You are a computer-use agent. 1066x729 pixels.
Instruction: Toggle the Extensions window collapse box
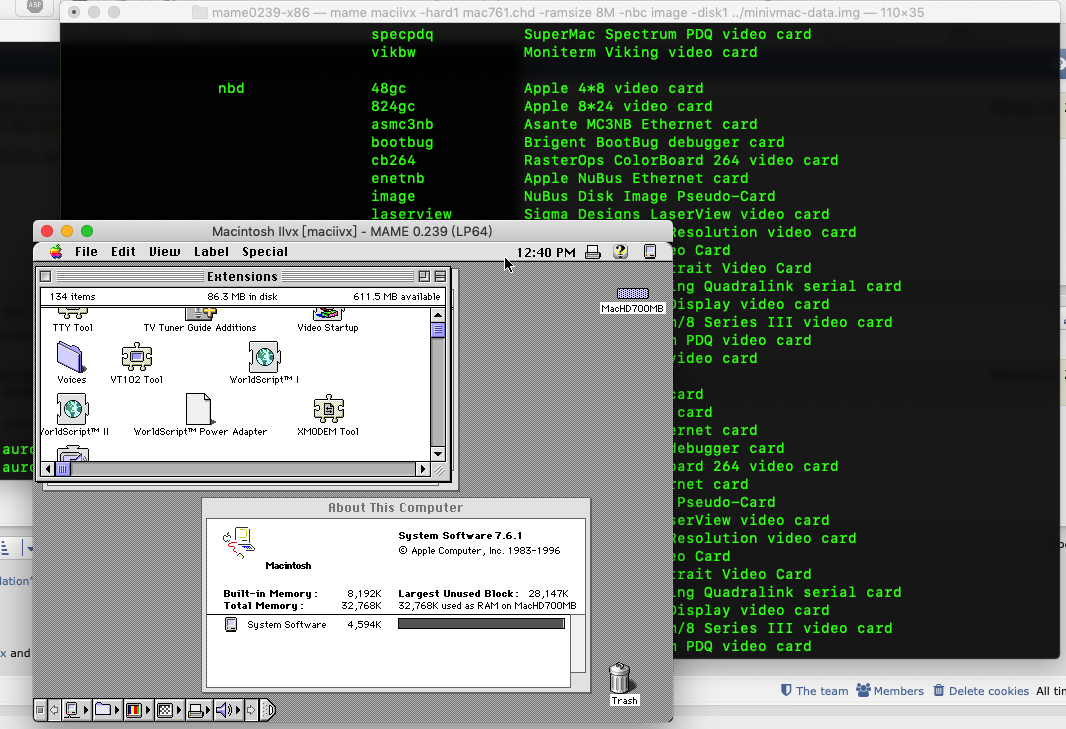(440, 276)
